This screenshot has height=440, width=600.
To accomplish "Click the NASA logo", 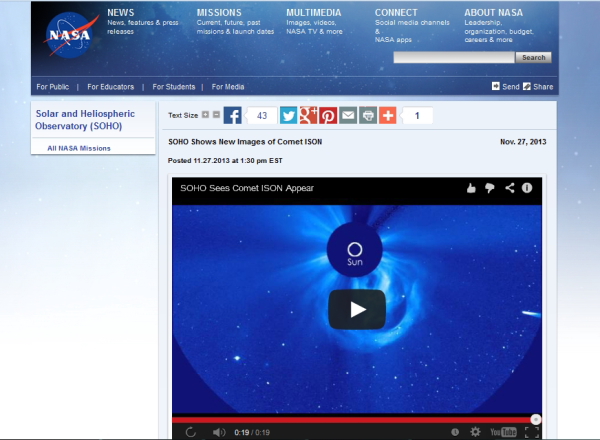I will [x=69, y=37].
